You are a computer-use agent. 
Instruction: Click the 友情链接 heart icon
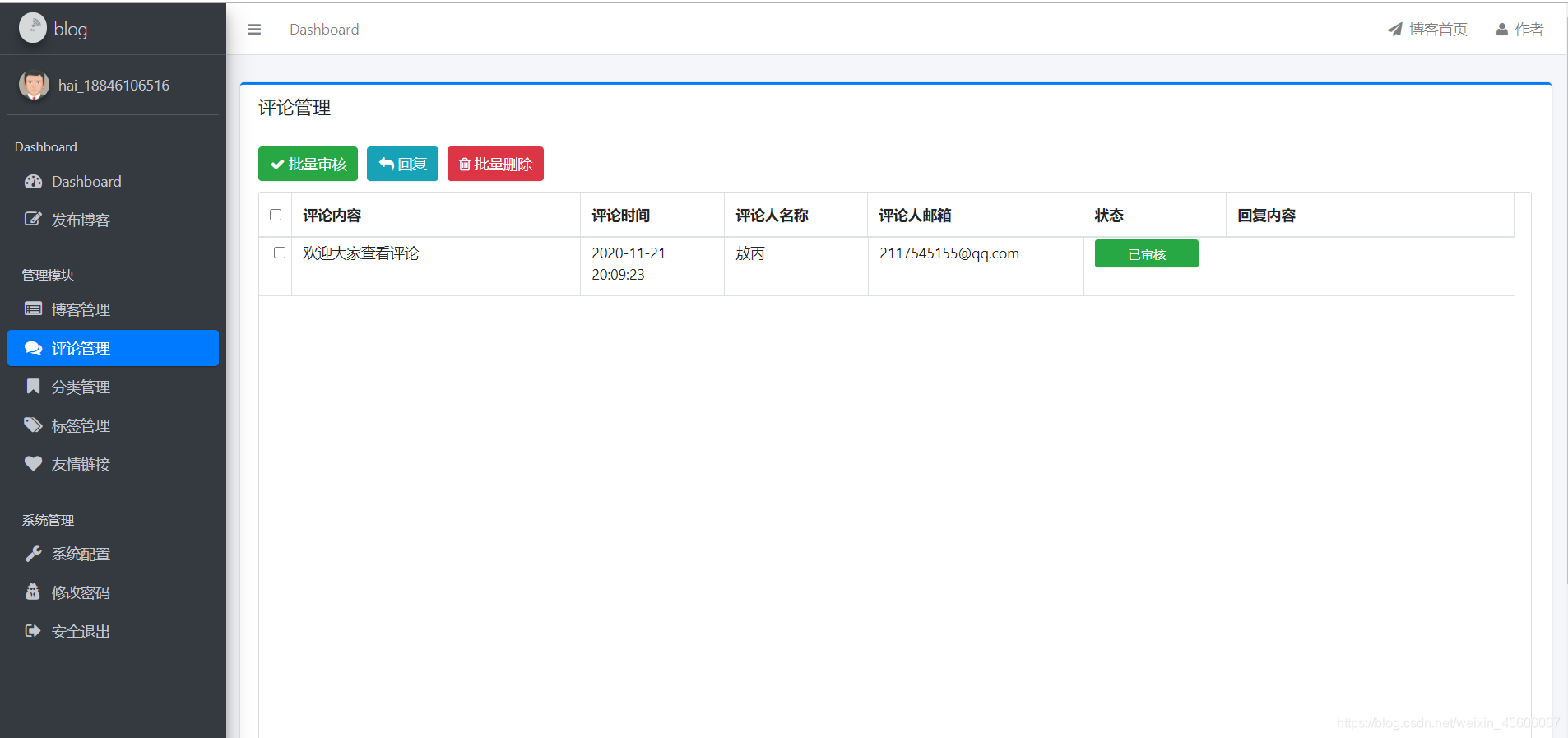33,464
